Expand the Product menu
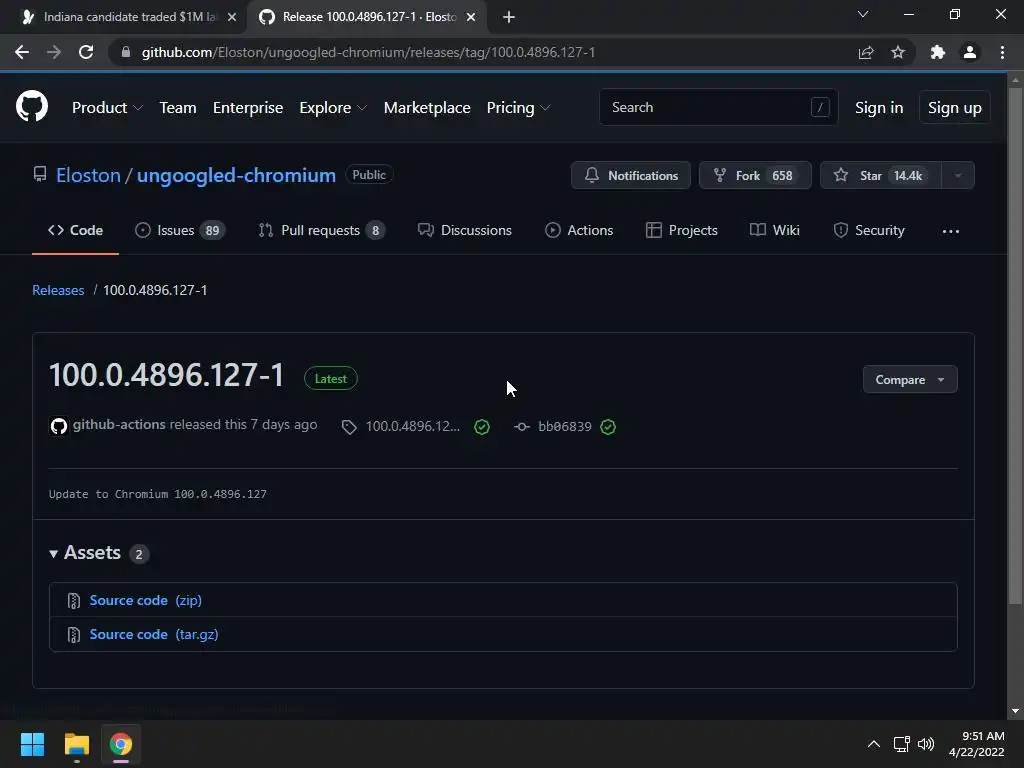1024x768 pixels. click(107, 108)
